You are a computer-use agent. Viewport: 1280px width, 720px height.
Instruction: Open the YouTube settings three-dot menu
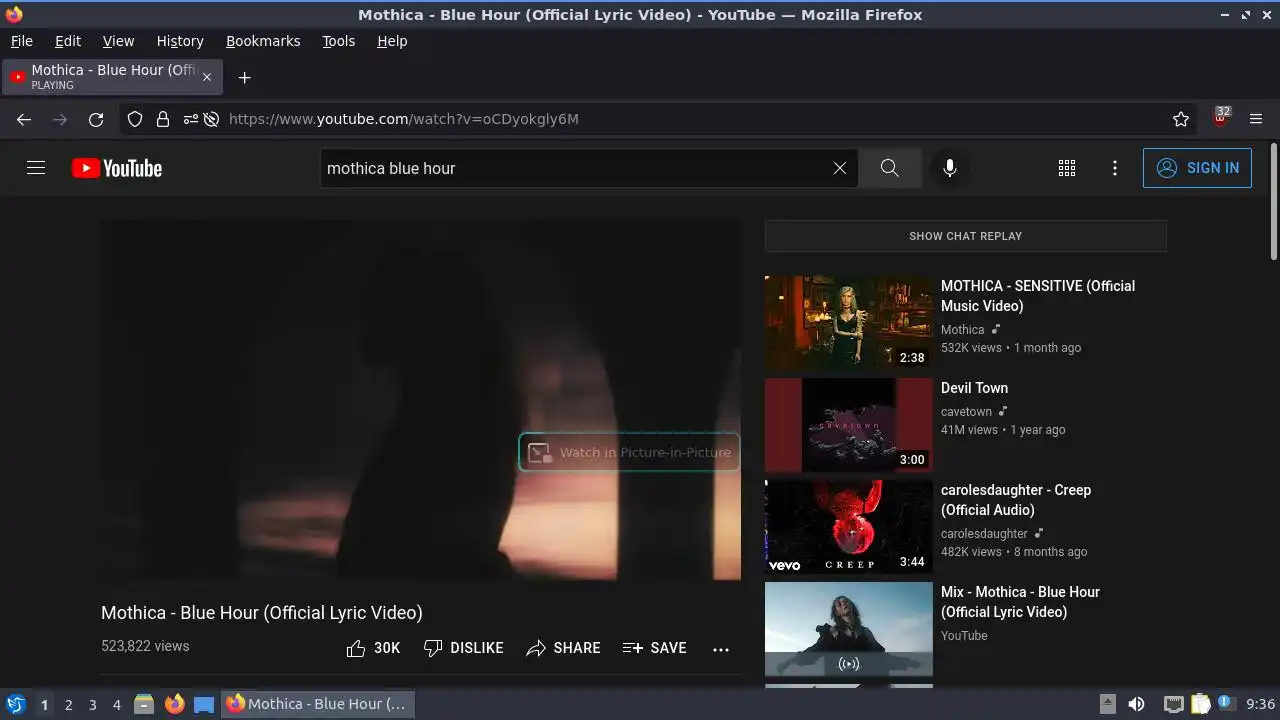coord(1115,168)
